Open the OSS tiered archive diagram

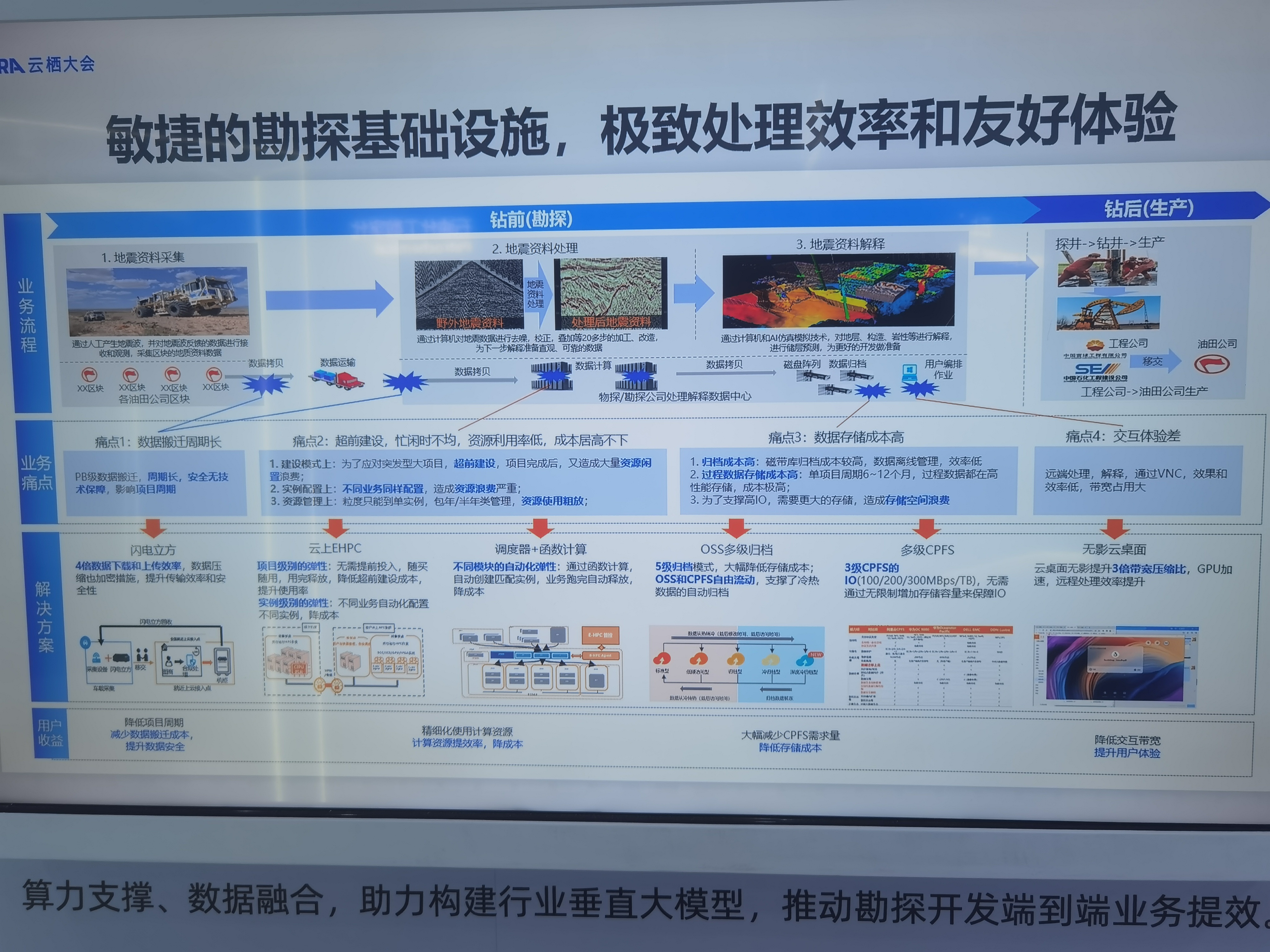[x=737, y=664]
